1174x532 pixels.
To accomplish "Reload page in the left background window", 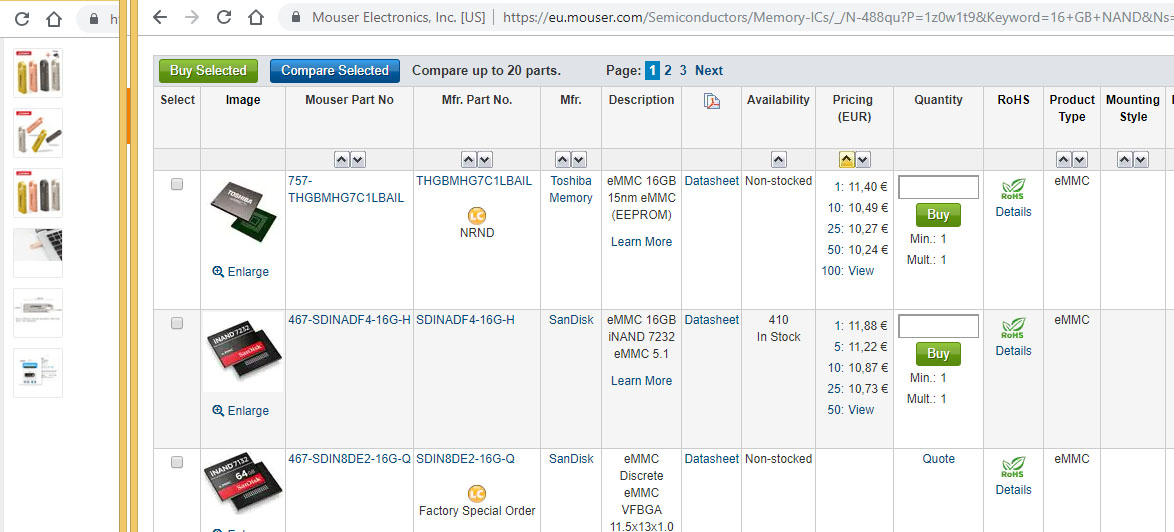I will pos(22,19).
